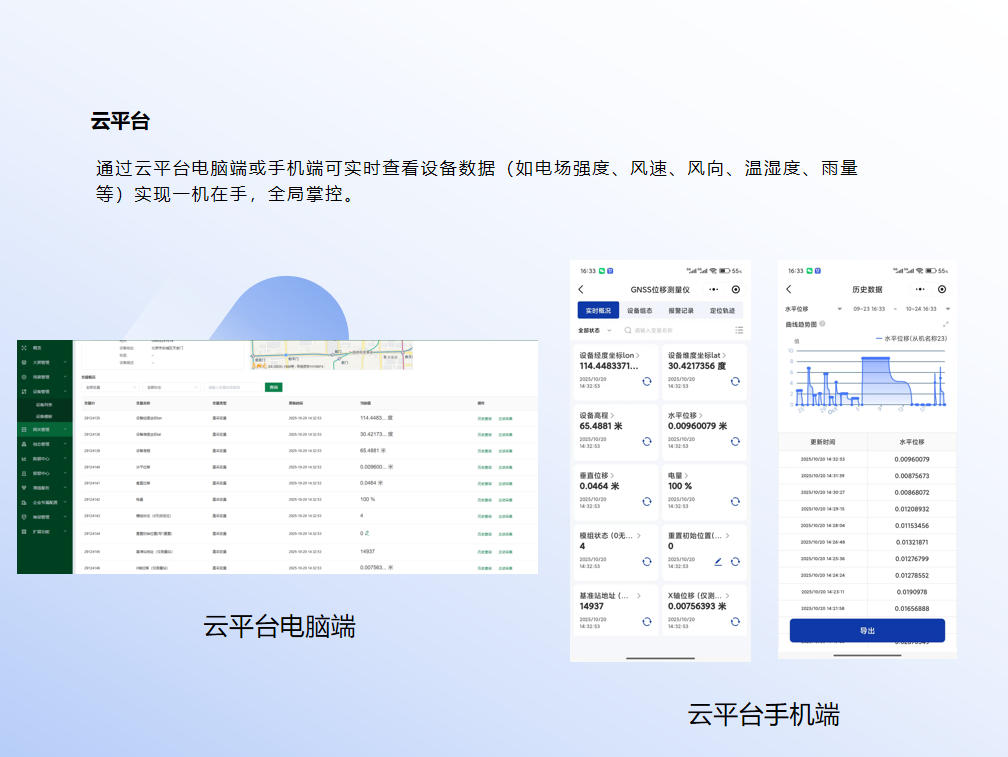Open the three-dot menu on 历史数据 screen
1008x757 pixels.
point(921,289)
